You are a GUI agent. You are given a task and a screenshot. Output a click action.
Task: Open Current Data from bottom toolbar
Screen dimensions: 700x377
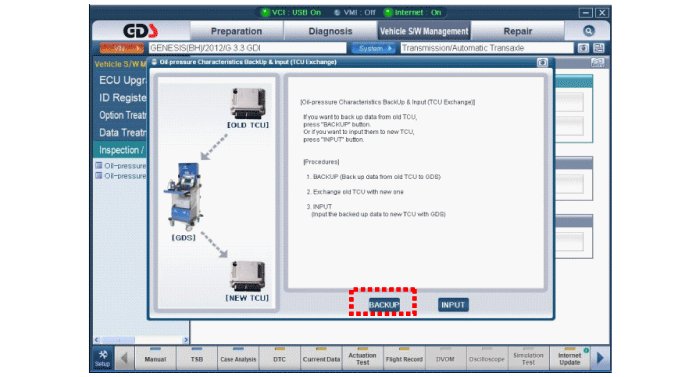[x=321, y=358]
